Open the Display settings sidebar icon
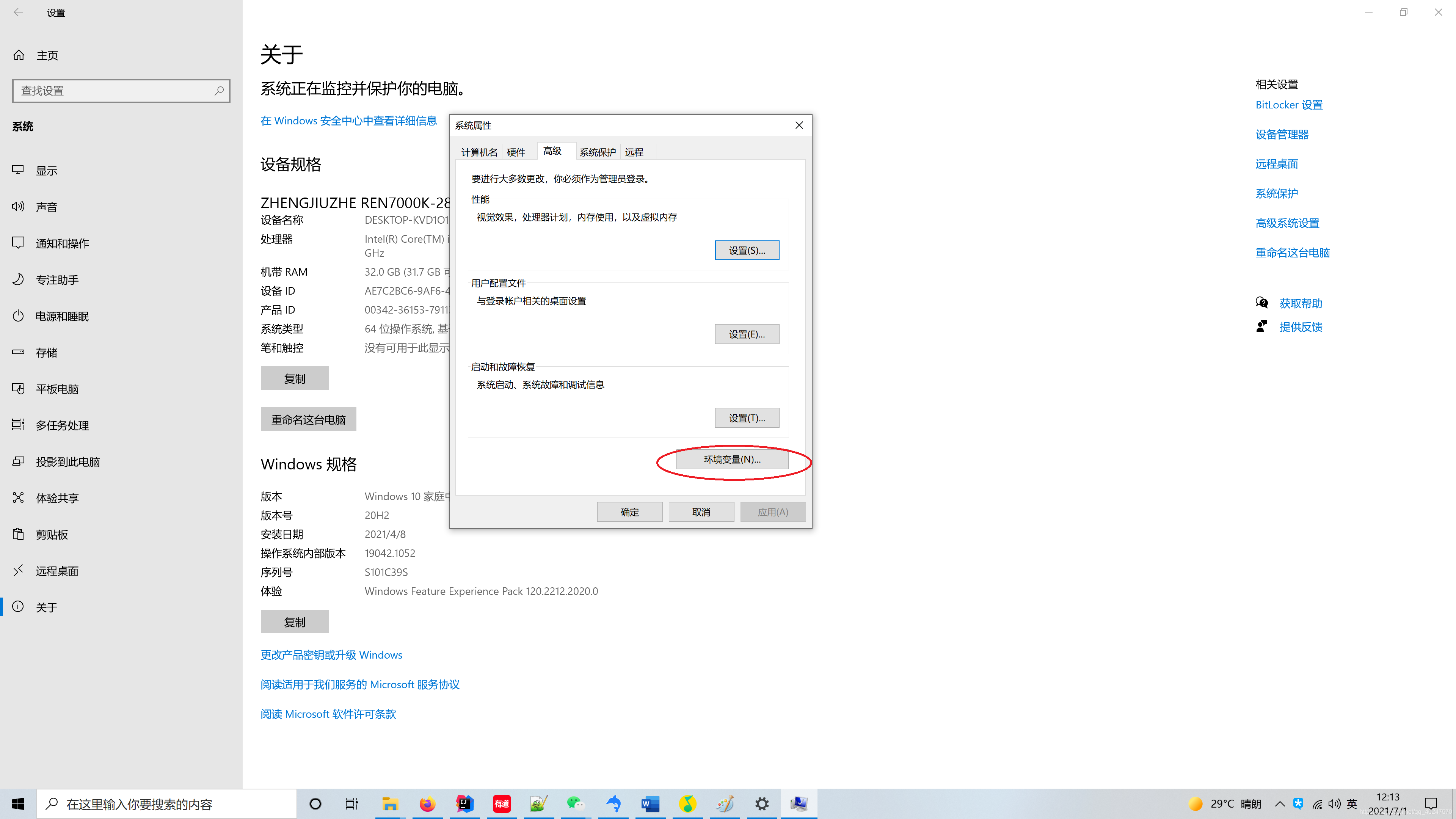 click(18, 170)
